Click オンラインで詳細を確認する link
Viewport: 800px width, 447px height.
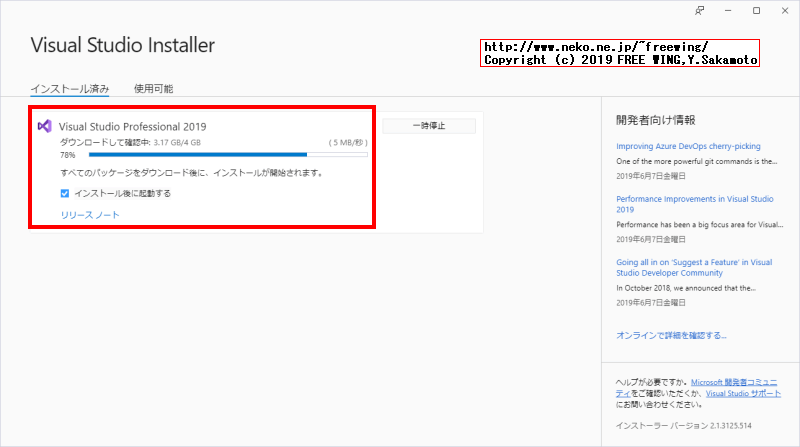pos(671,335)
